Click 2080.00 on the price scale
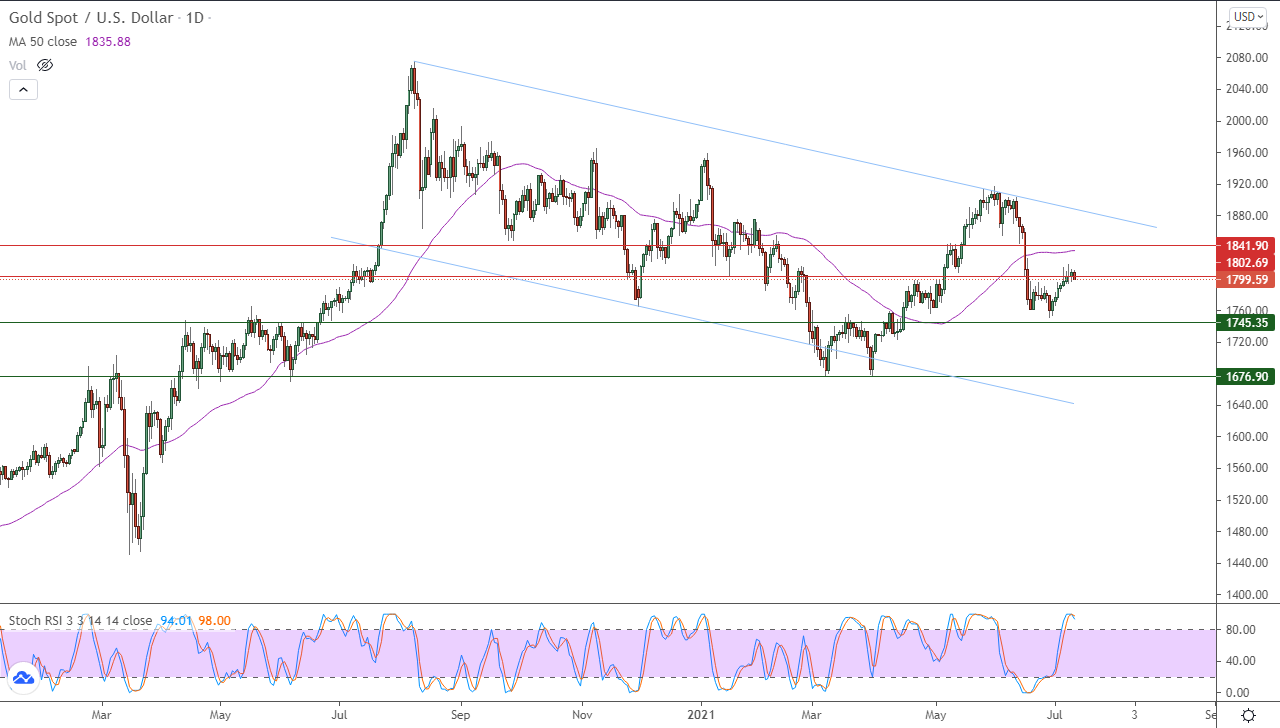 [1248, 58]
